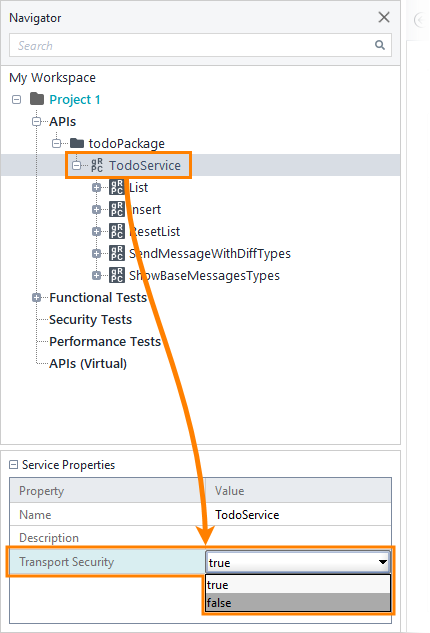Click the gRPC icon beside ShowBaseMessagesTypes

(x=117, y=275)
